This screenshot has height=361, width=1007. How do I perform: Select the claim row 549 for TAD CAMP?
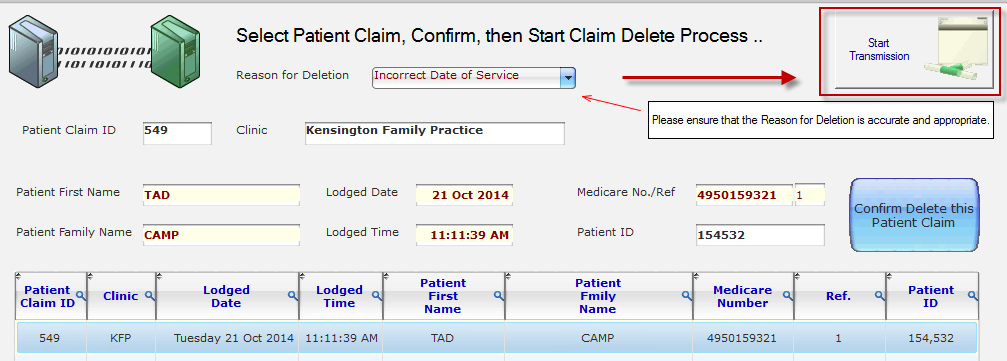pos(496,338)
